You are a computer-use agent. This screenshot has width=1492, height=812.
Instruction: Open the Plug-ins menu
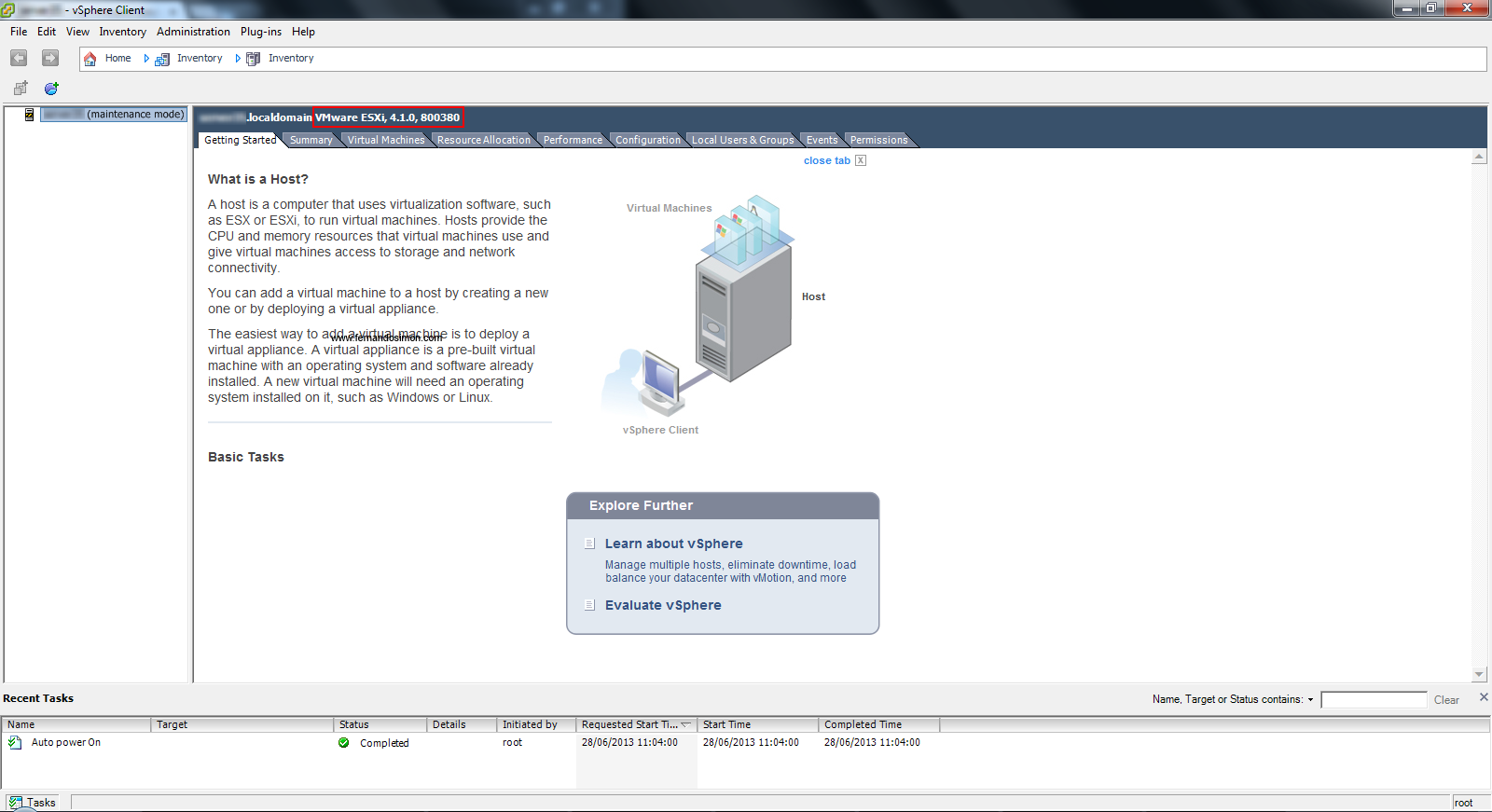(261, 32)
